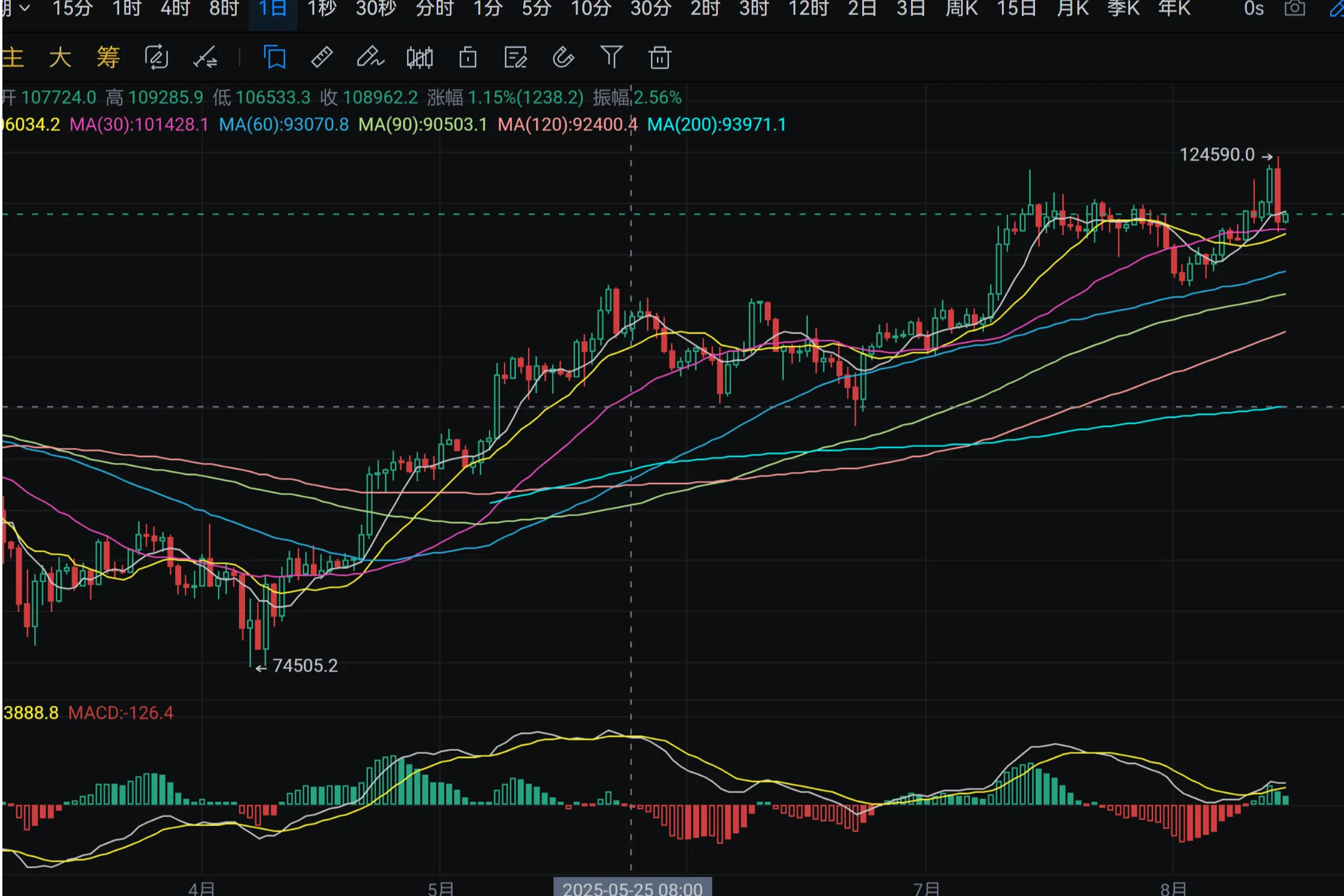Click the lock drawings icon
The height and width of the screenshot is (896, 1344).
pyautogui.click(x=468, y=58)
